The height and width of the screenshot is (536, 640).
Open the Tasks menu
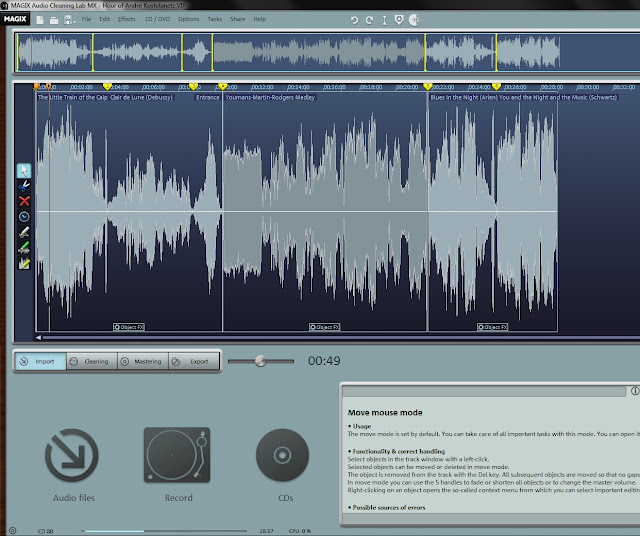coord(215,19)
